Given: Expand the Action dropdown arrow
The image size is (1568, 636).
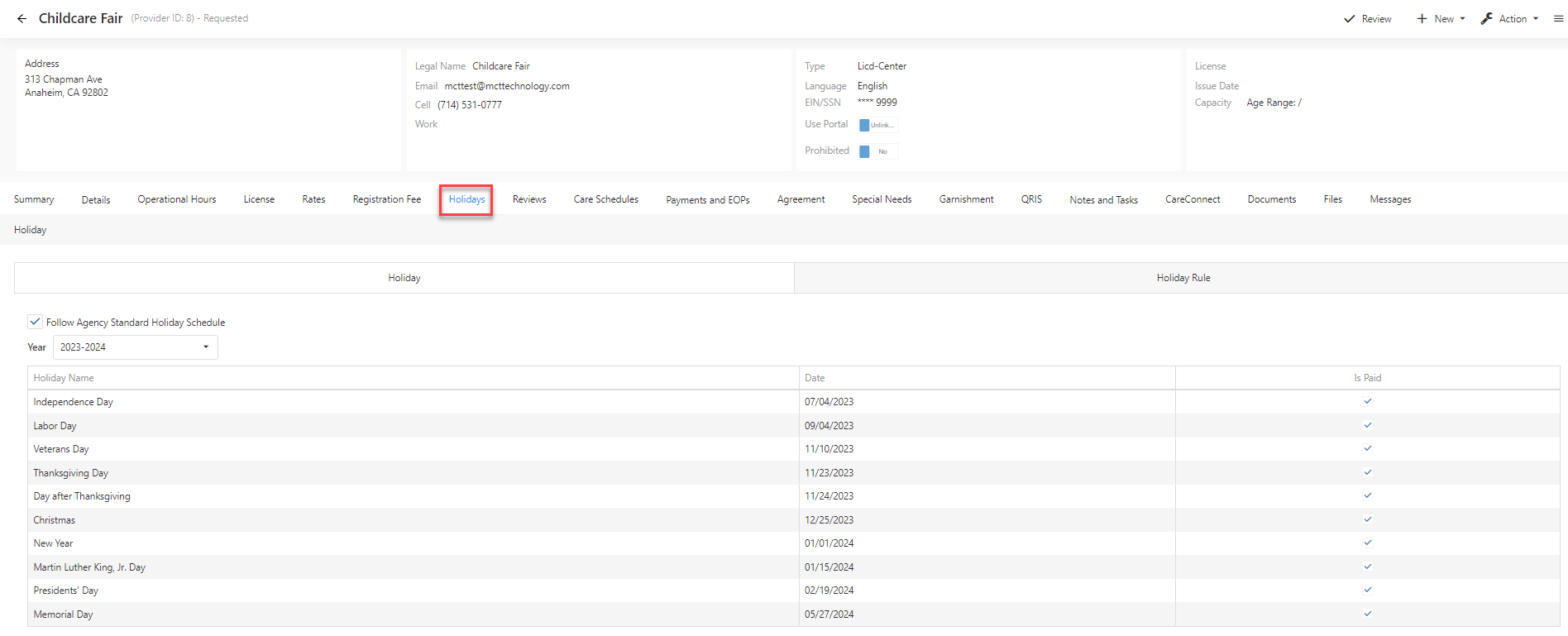Looking at the screenshot, I should [x=1536, y=18].
